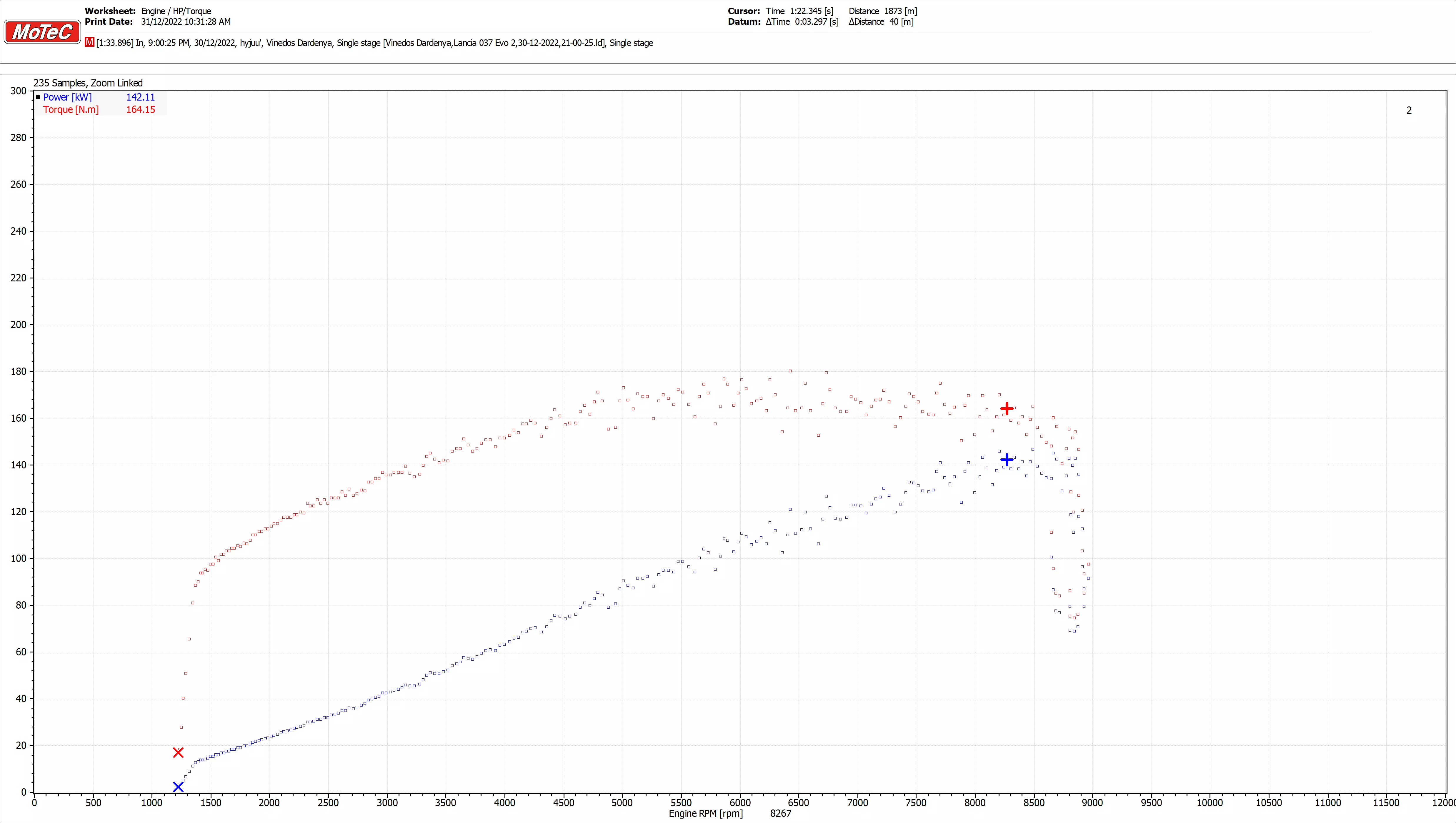
Task: Click the Vinedos Dardenya log file description
Action: tap(374, 43)
